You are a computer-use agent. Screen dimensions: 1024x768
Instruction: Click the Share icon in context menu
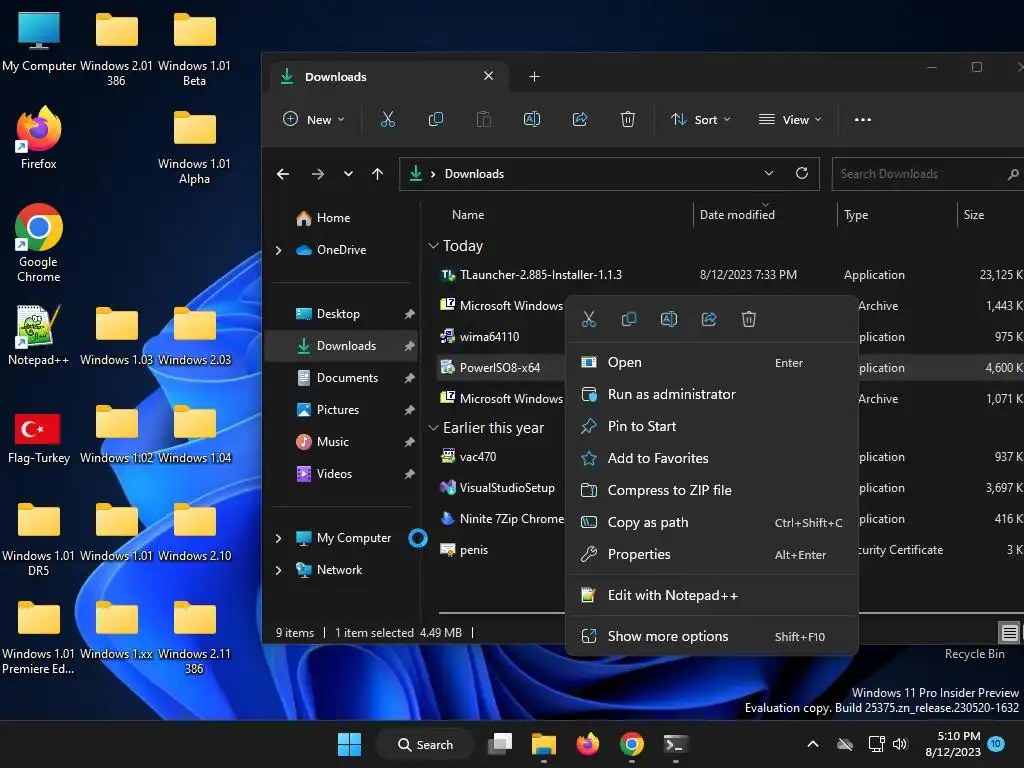click(709, 319)
